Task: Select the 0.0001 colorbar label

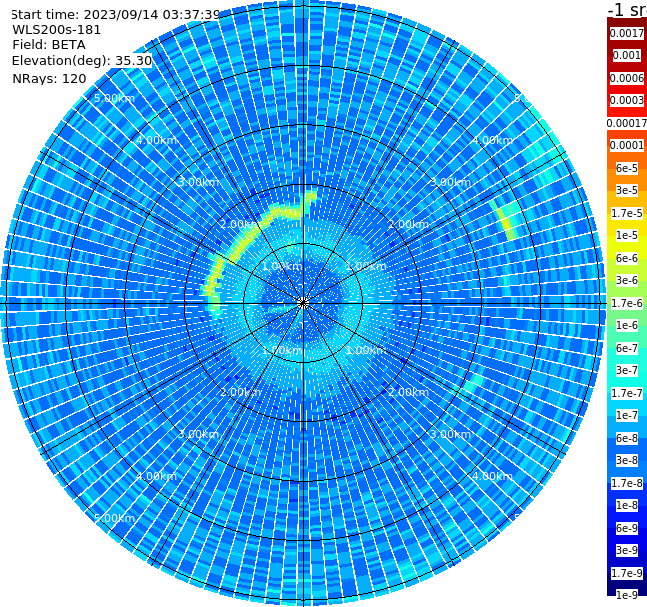Action: (627, 145)
